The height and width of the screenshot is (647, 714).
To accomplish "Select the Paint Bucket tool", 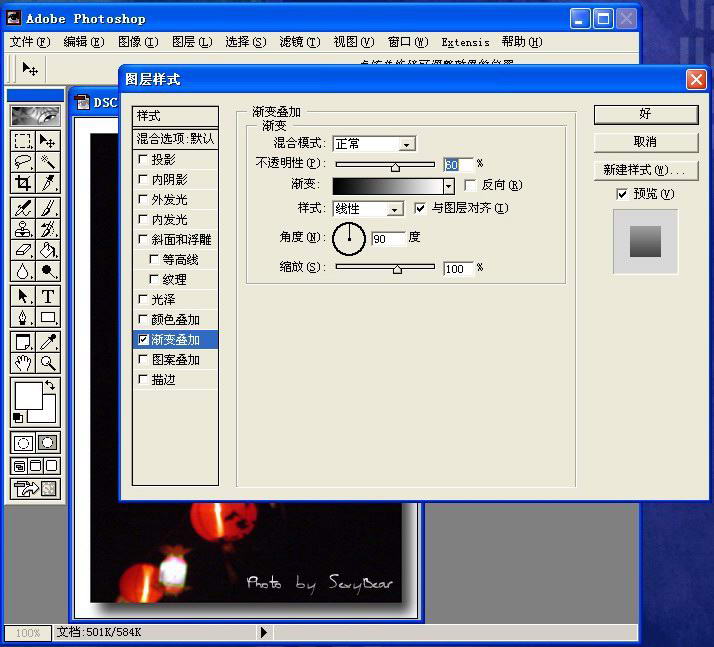I will [x=47, y=250].
